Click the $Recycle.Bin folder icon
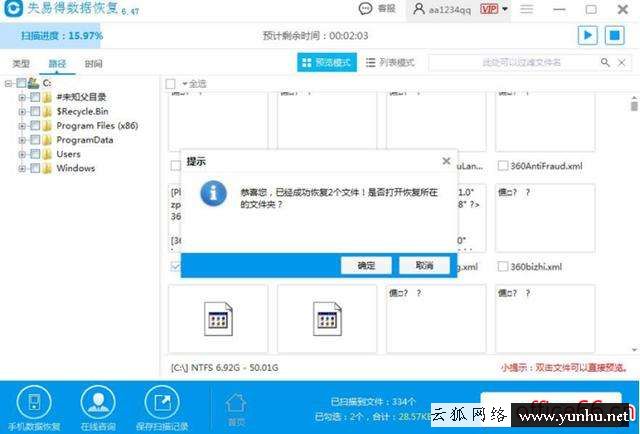This screenshot has width=640, height=434. (x=47, y=111)
